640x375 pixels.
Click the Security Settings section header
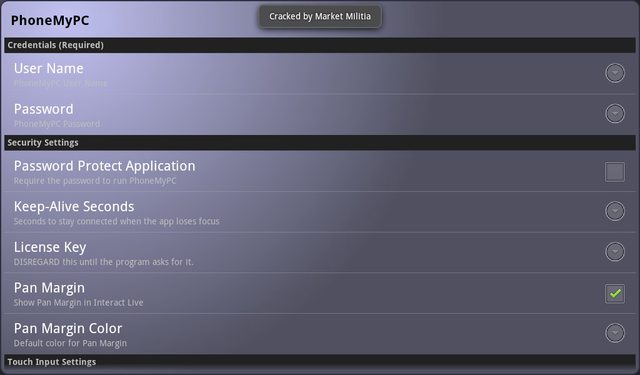[320, 143]
